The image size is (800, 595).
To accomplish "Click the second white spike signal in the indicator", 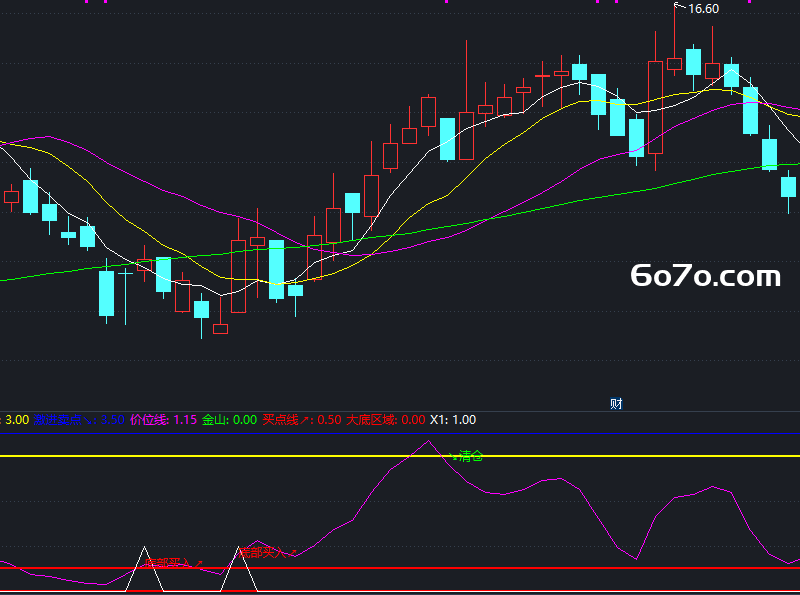I will pyautogui.click(x=239, y=569).
